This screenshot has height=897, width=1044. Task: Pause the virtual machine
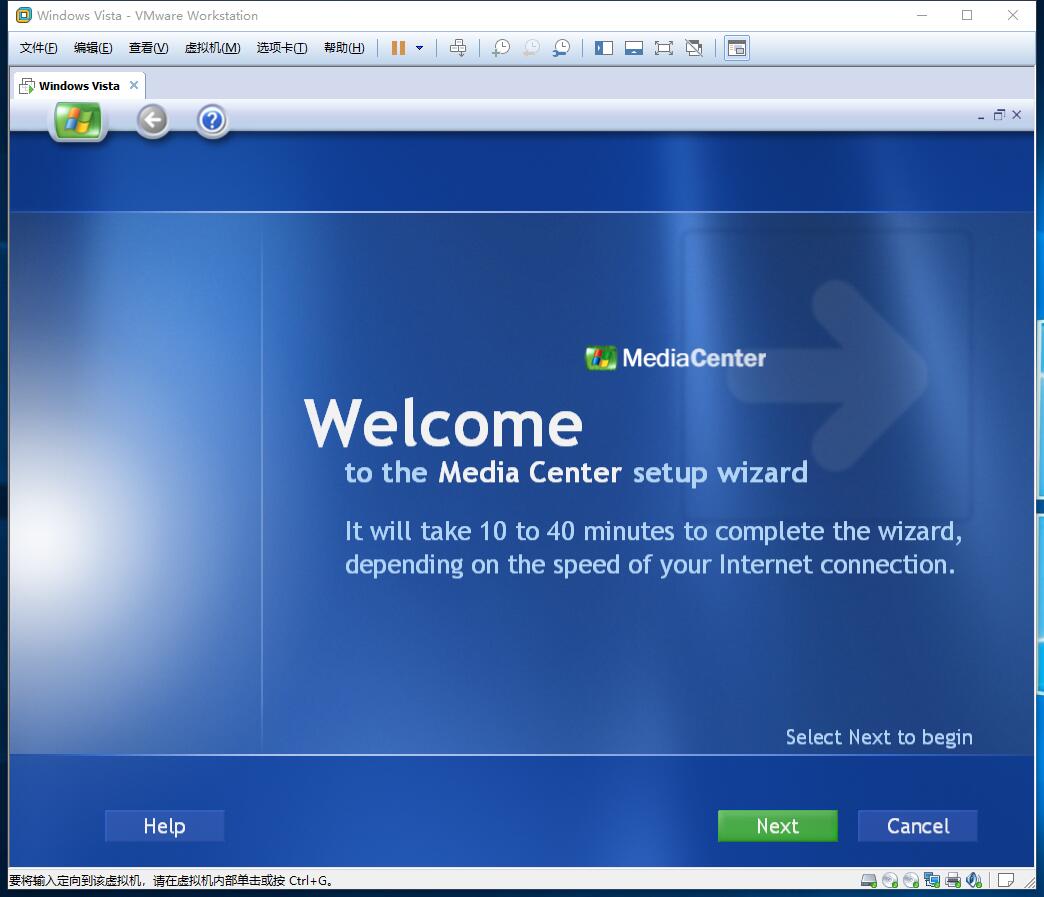coord(398,48)
